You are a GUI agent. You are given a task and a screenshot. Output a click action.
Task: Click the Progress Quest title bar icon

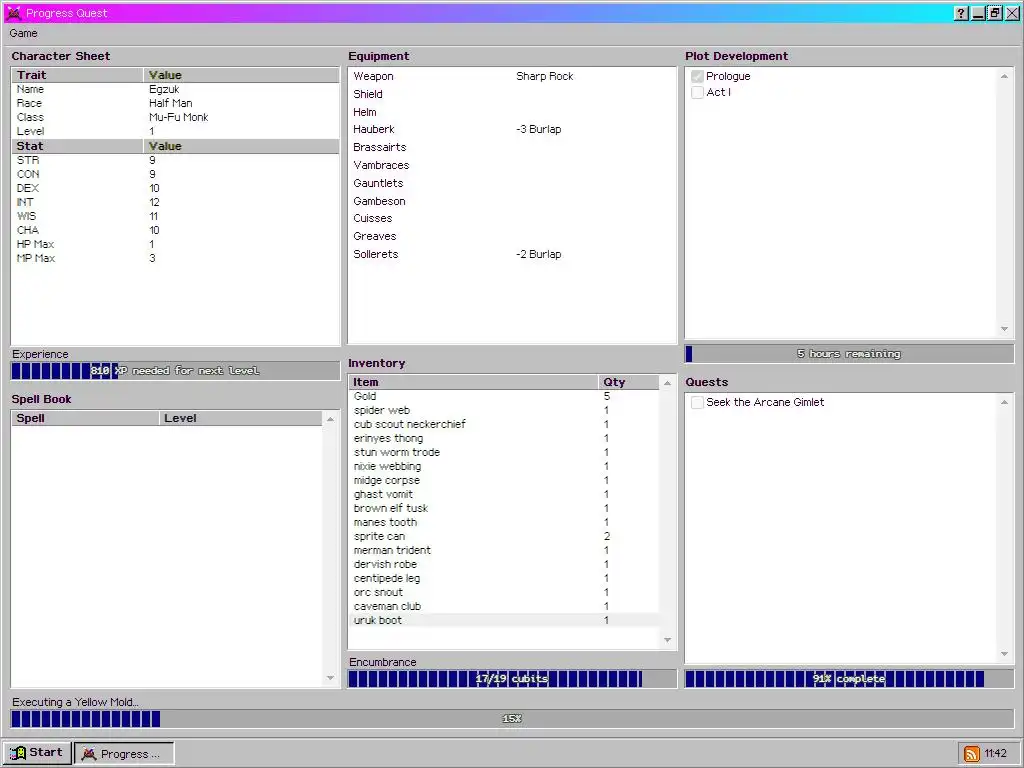point(14,13)
